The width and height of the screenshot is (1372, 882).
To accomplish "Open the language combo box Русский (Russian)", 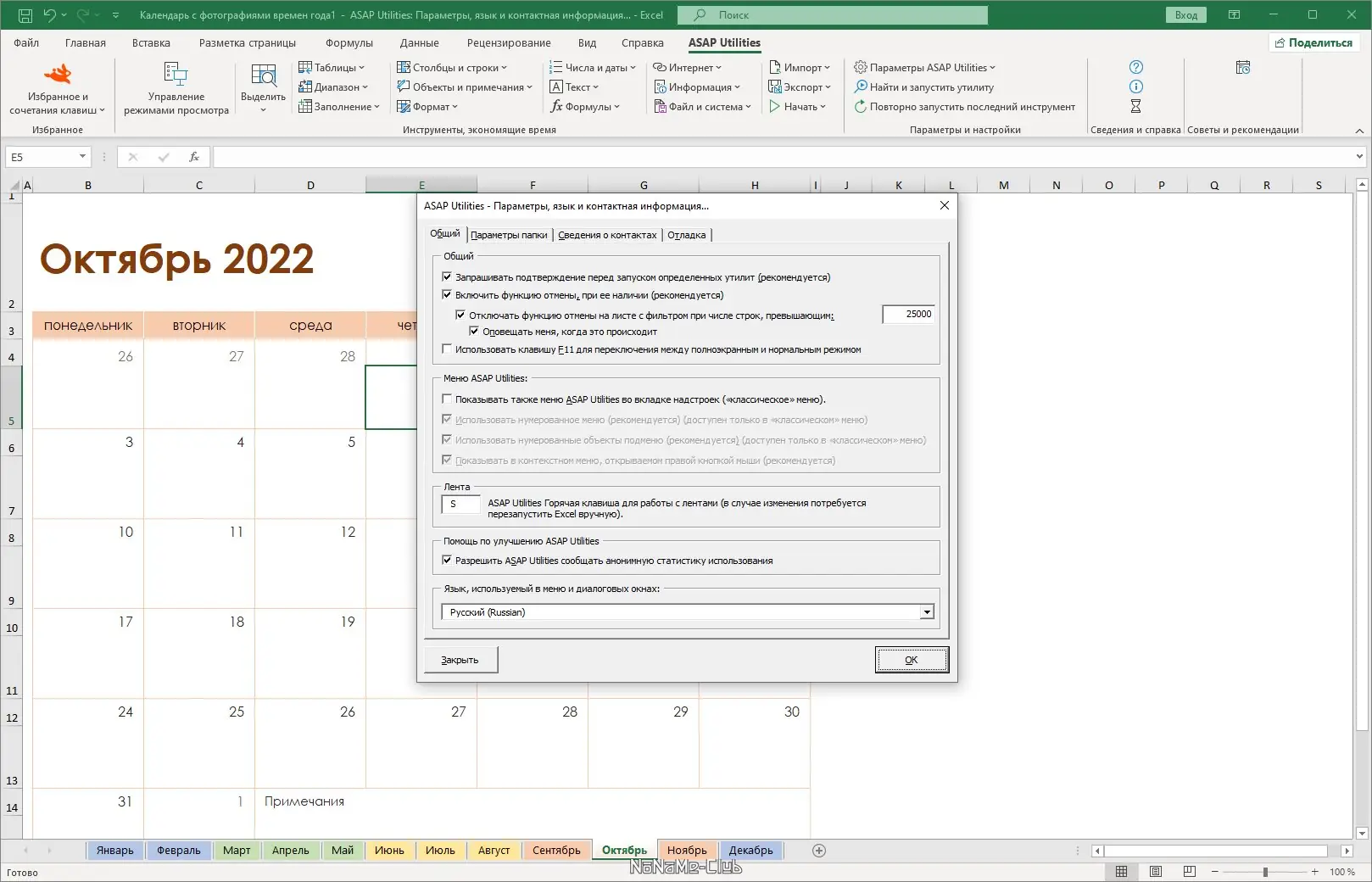I will (688, 612).
